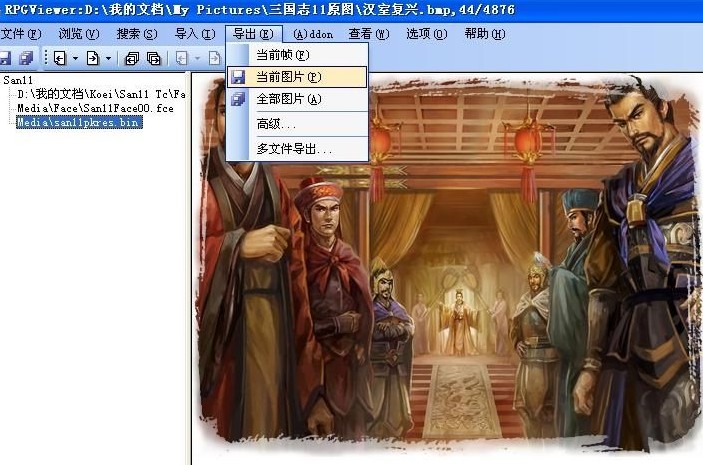Open the 文件(F) menu
The image size is (703, 465).
(x=21, y=34)
